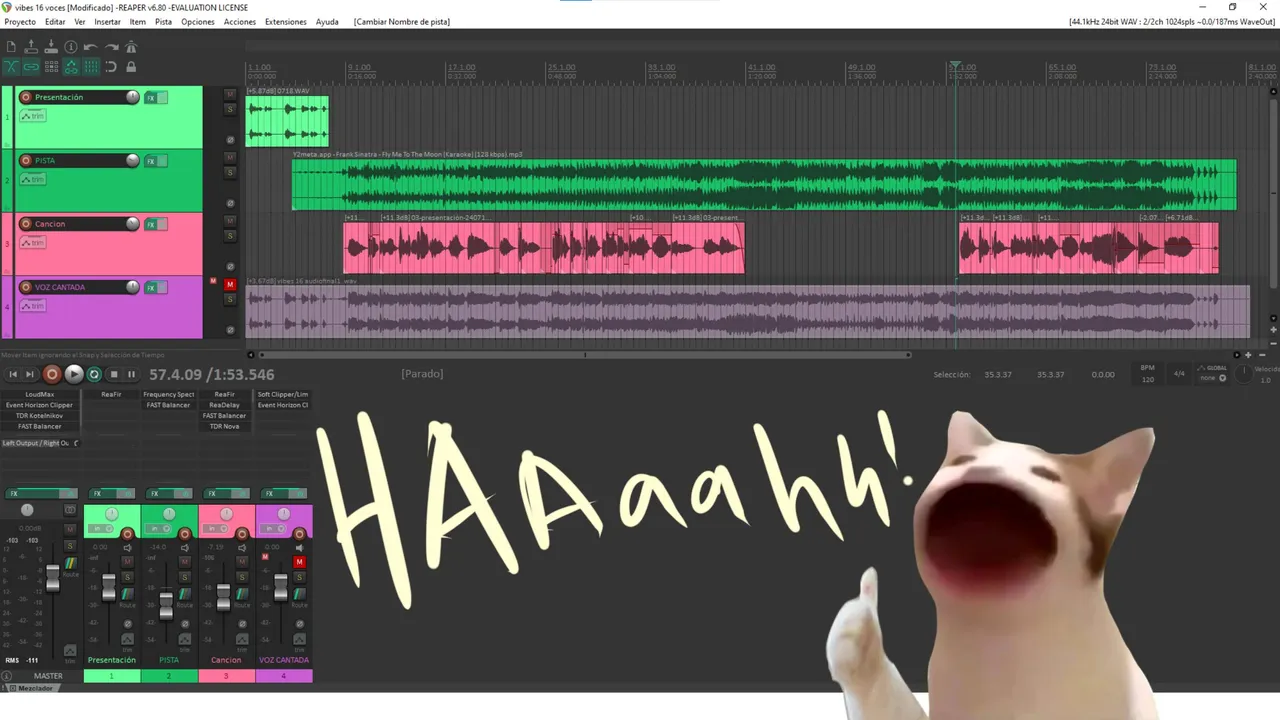Image resolution: width=1280 pixels, height=720 pixels.
Task: Invert phase on PISTA track panel
Action: tap(230, 203)
